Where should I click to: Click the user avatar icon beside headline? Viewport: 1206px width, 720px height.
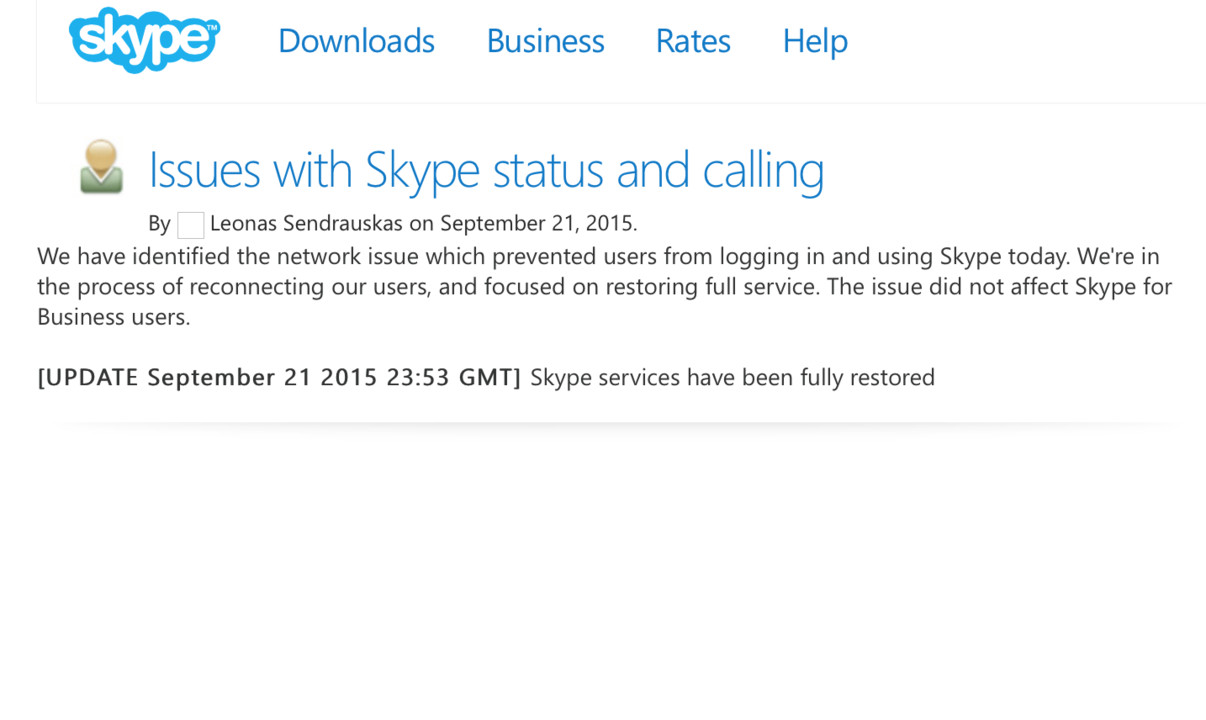coord(101,167)
